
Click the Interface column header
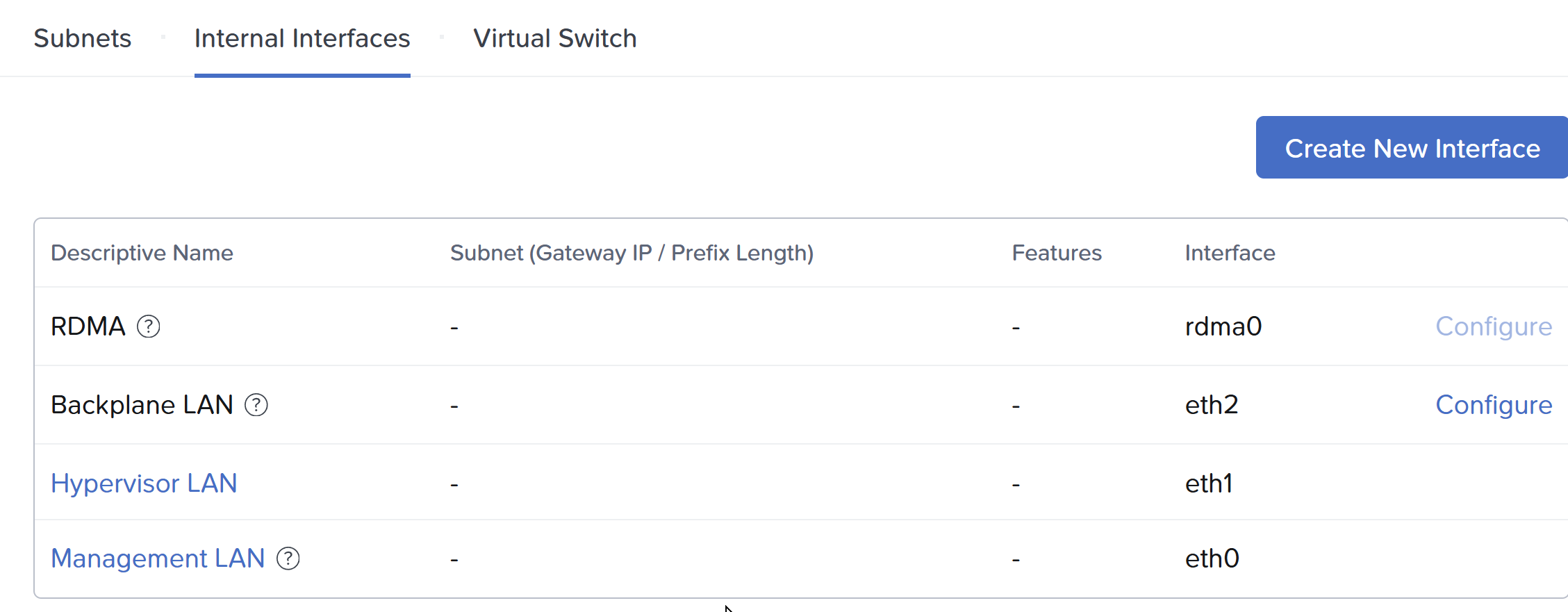pyautogui.click(x=1230, y=253)
